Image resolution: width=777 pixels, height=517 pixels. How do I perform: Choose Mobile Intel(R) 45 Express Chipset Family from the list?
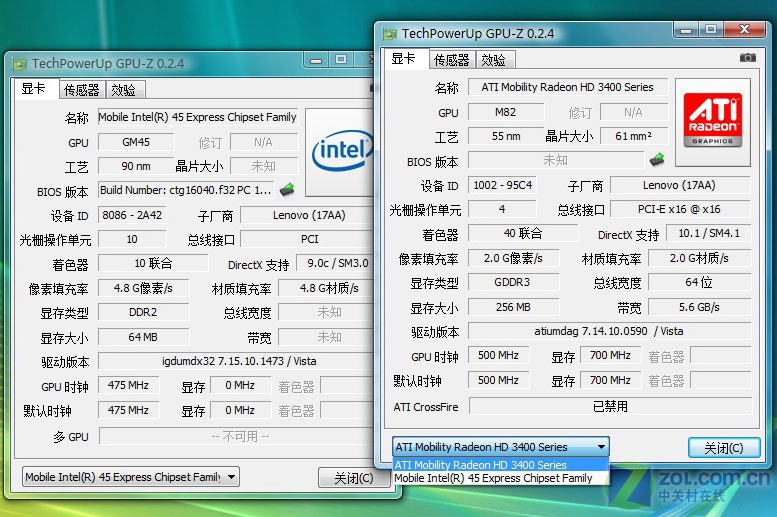[500, 478]
